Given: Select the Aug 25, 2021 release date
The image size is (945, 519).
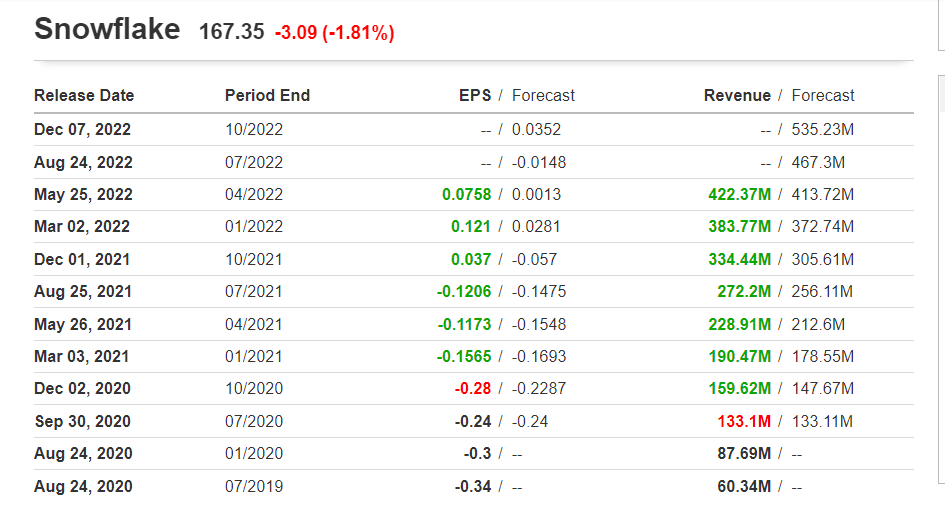Looking at the screenshot, I should (x=83, y=292).
